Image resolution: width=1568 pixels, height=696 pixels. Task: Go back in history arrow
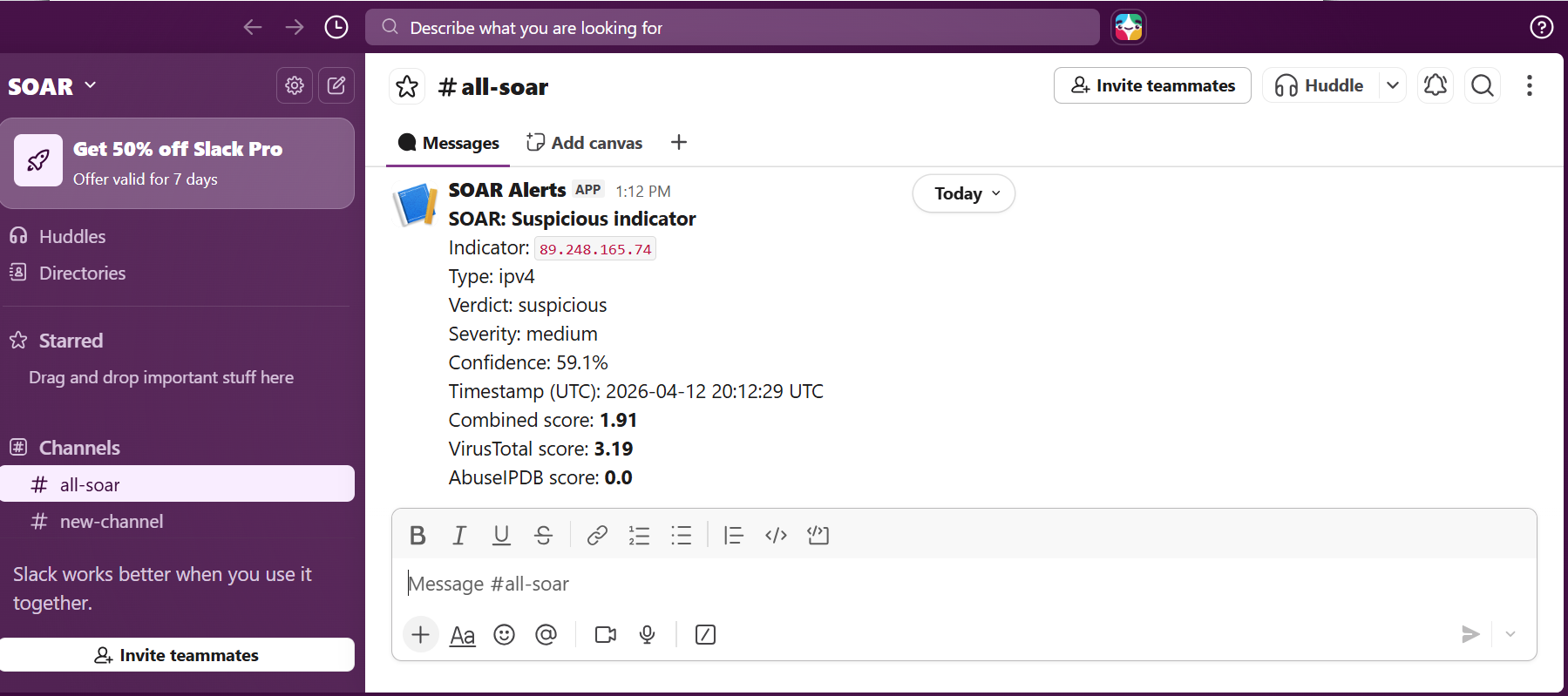[253, 27]
